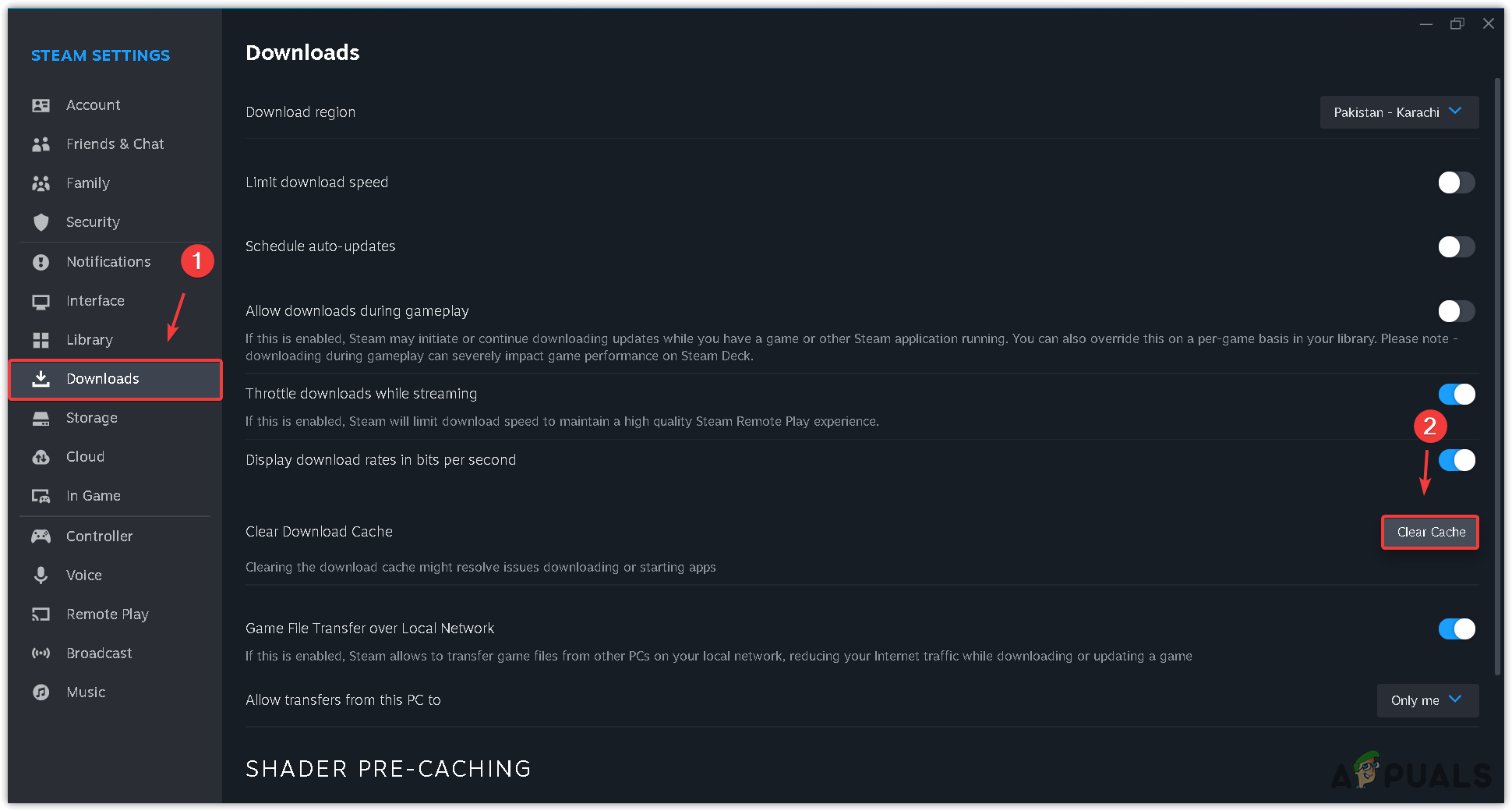Image resolution: width=1512 pixels, height=811 pixels.
Task: Click the Friends & Chat people icon
Action: coord(41,144)
